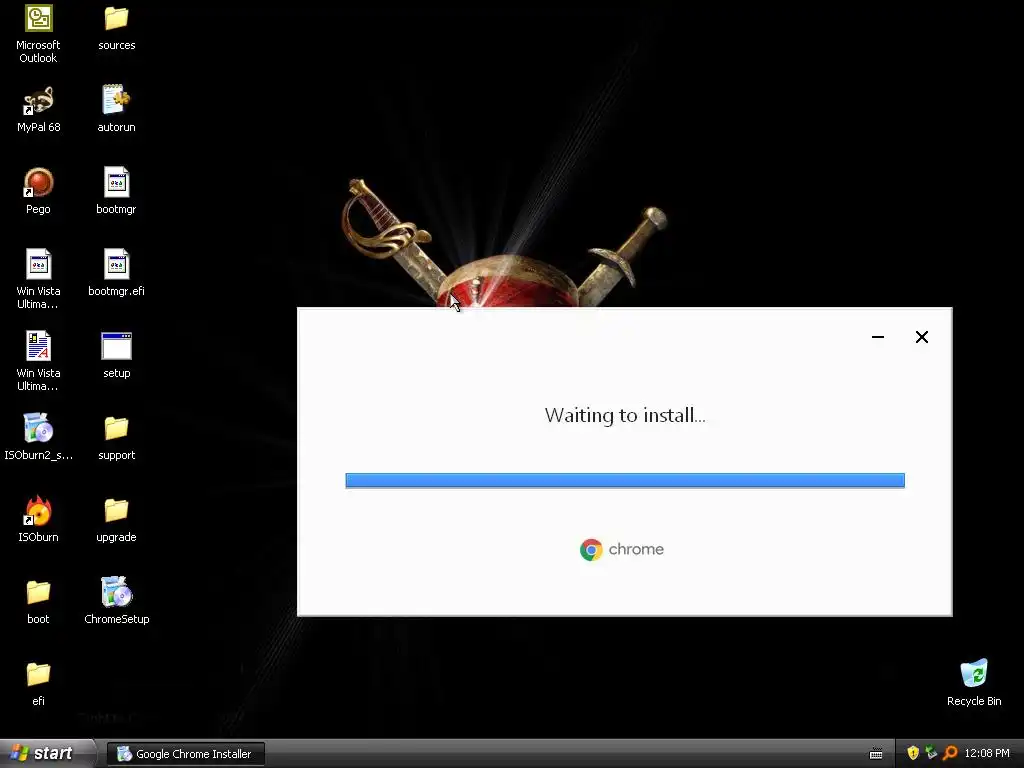Select the ISOburn flame shortcut
The image size is (1024, 768).
(x=39, y=510)
